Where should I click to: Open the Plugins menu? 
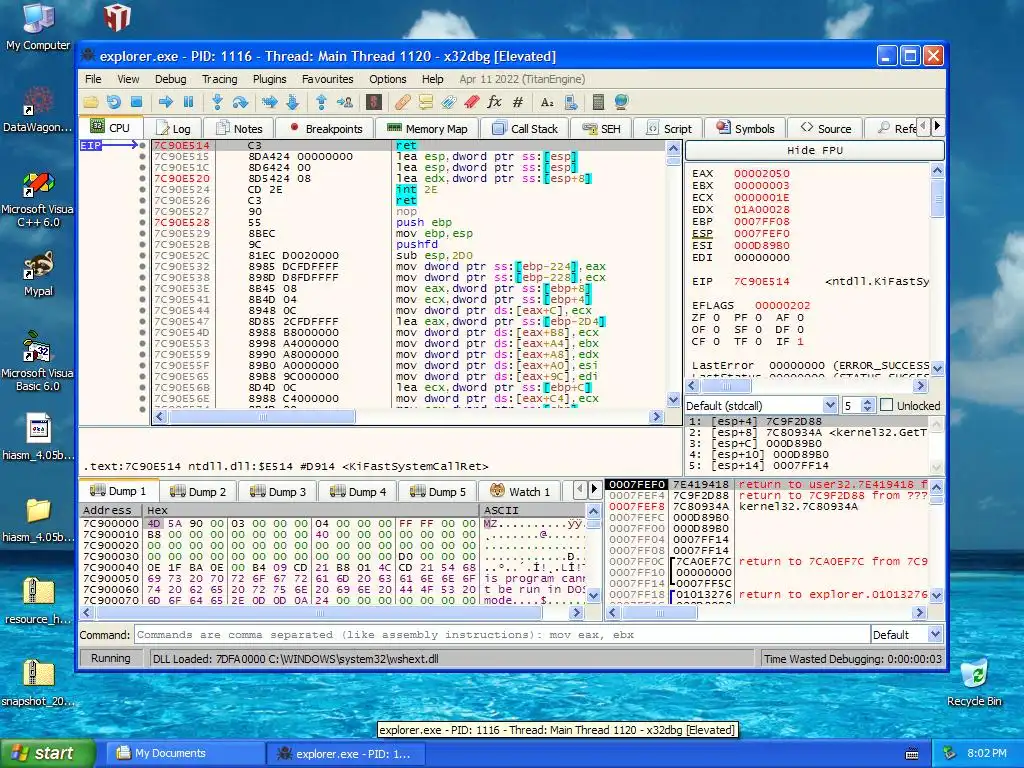tap(269, 79)
